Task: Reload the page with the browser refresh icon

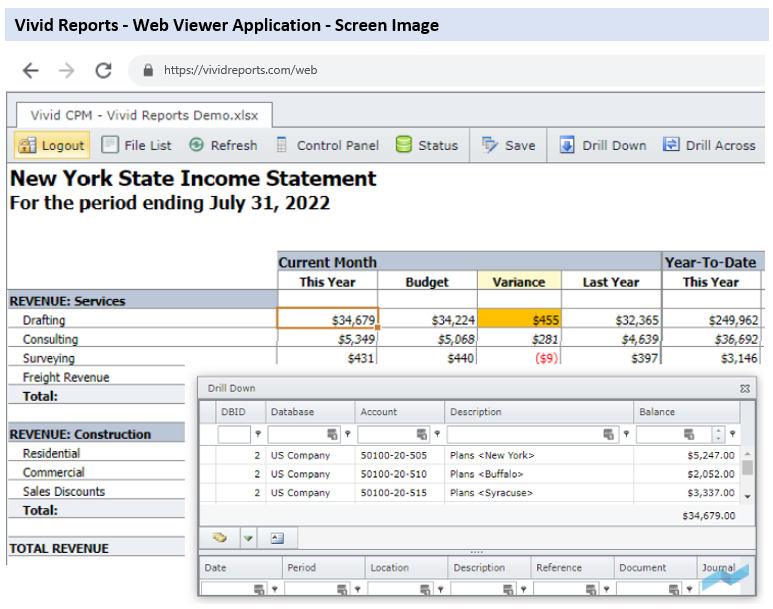Action: click(x=103, y=71)
